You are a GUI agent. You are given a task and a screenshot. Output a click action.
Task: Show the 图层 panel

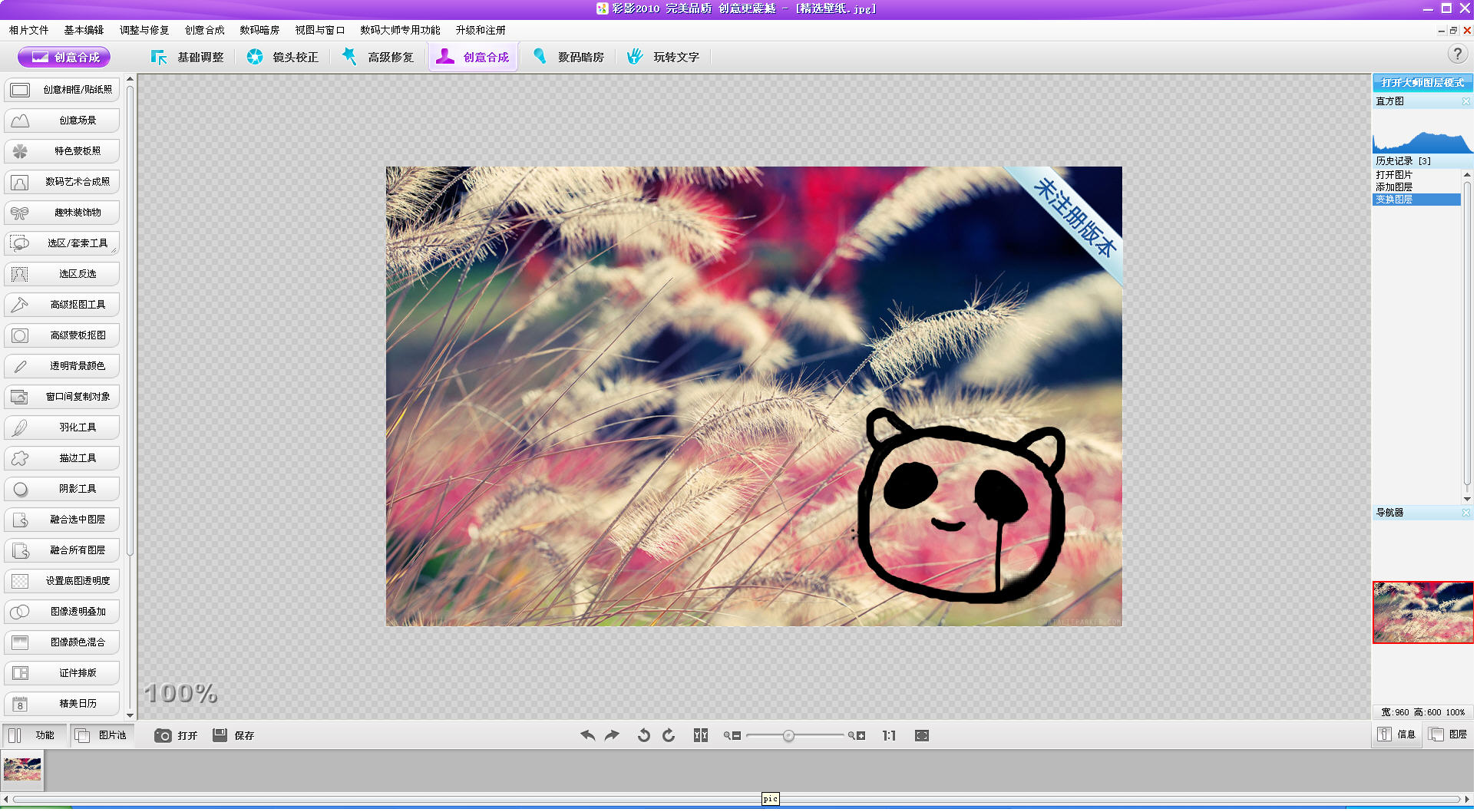click(x=1449, y=734)
